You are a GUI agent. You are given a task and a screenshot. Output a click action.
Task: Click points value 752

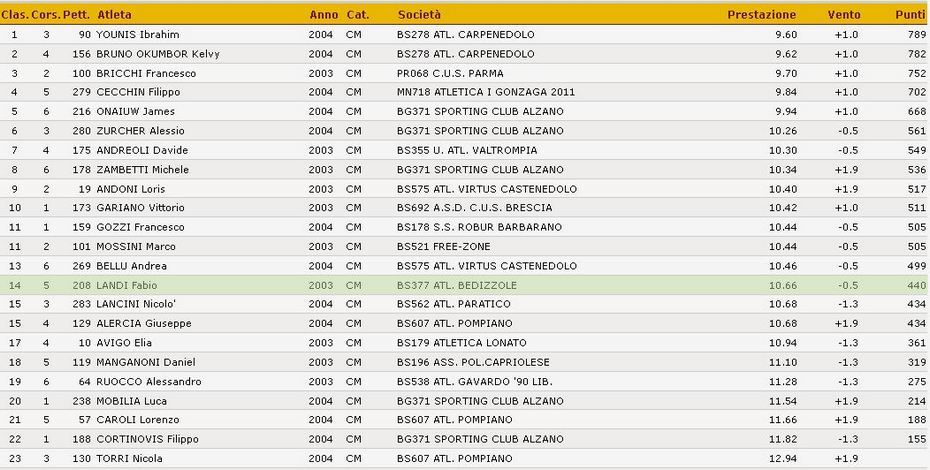point(917,74)
